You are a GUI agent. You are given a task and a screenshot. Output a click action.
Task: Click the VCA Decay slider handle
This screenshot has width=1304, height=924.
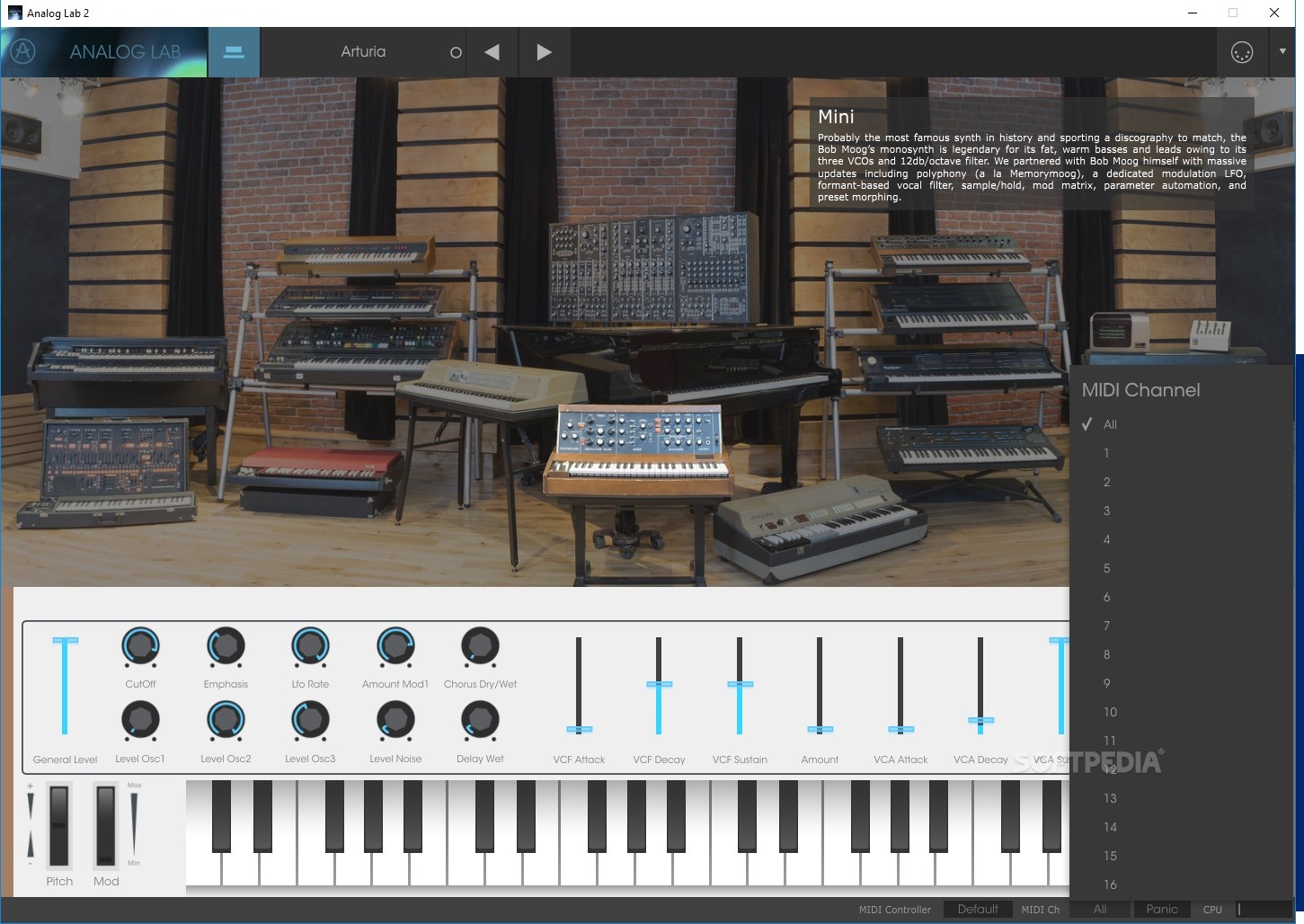(x=980, y=720)
